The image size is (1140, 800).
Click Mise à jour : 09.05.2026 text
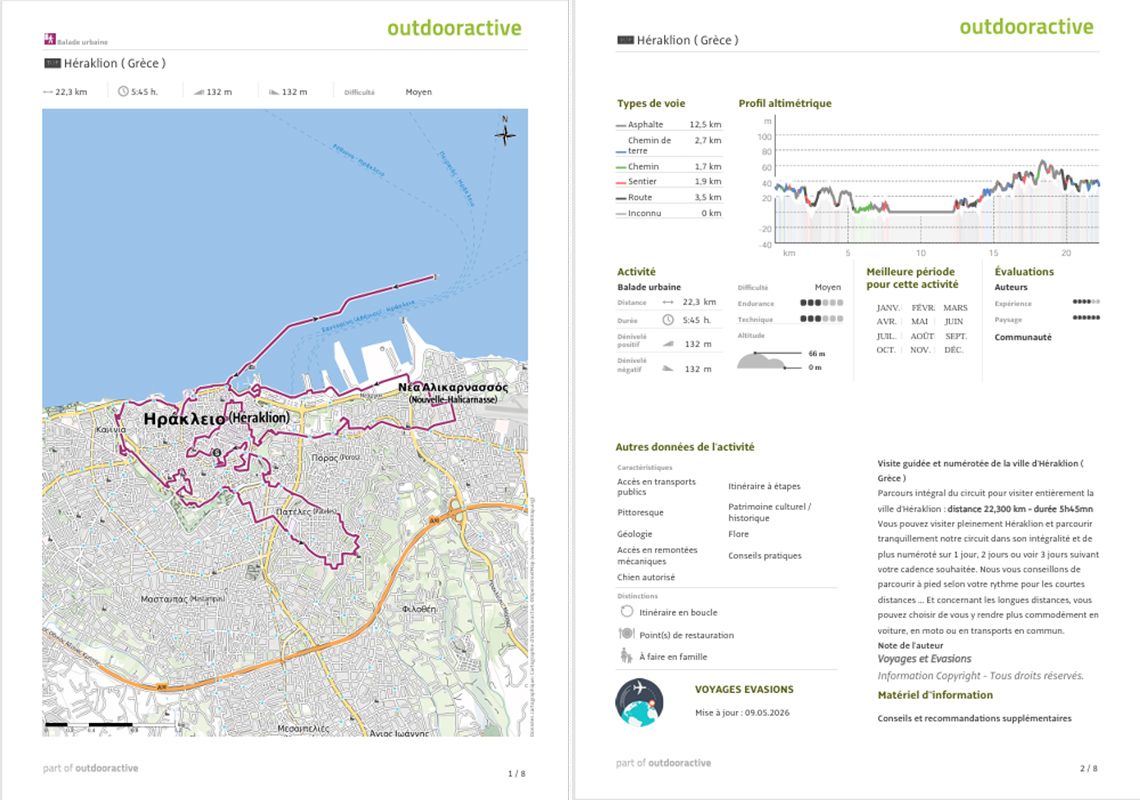(742, 713)
